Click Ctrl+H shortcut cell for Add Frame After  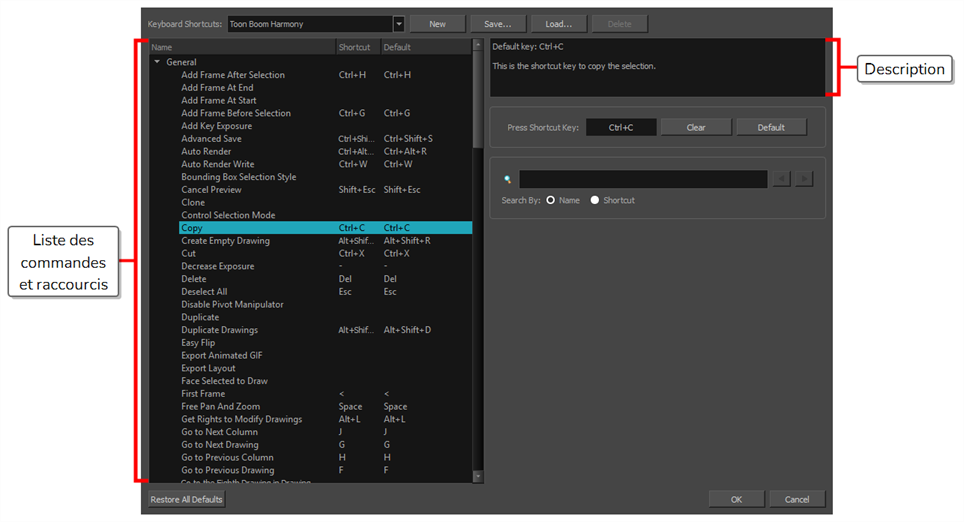[352, 75]
